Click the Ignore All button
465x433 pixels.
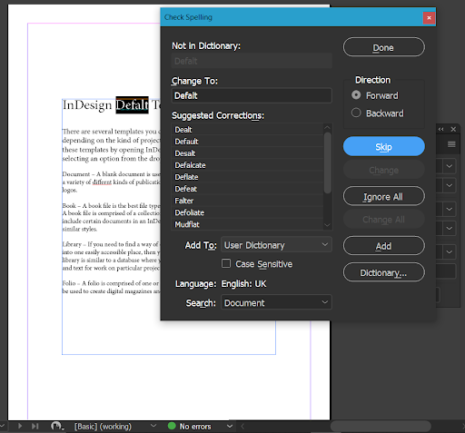pos(384,196)
